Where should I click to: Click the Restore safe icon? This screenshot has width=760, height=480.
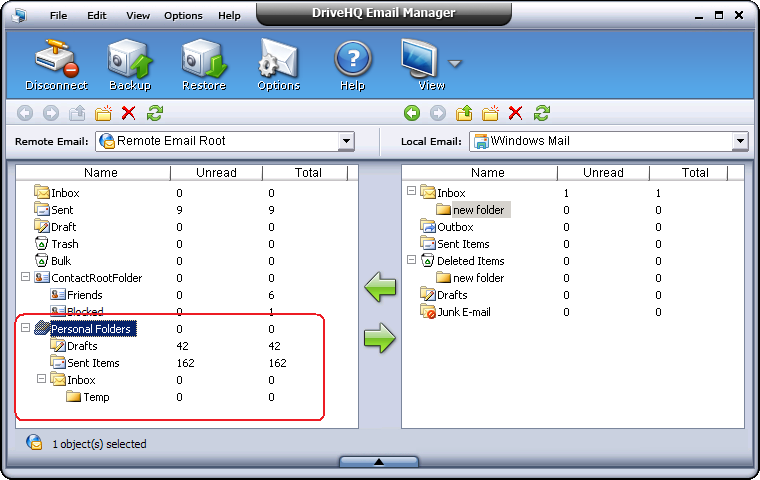(x=203, y=60)
